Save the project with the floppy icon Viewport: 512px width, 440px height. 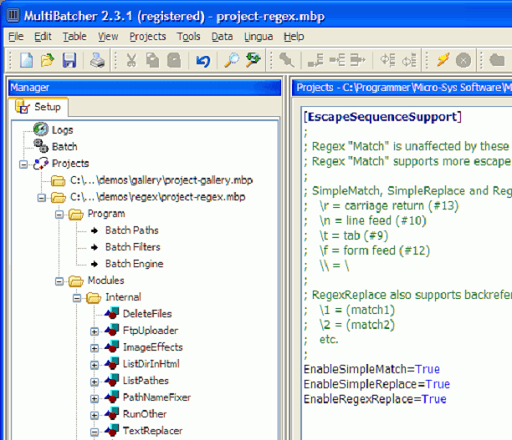click(69, 61)
